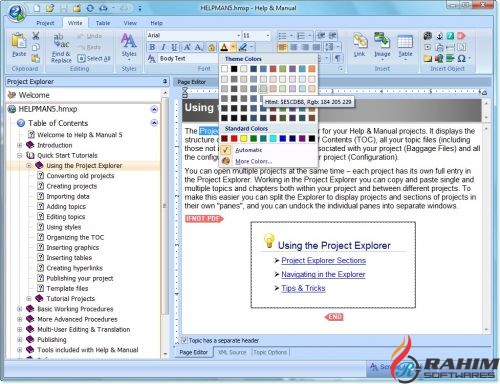Switch to XML Source tab
This screenshot has width=500, height=384.
click(x=232, y=352)
